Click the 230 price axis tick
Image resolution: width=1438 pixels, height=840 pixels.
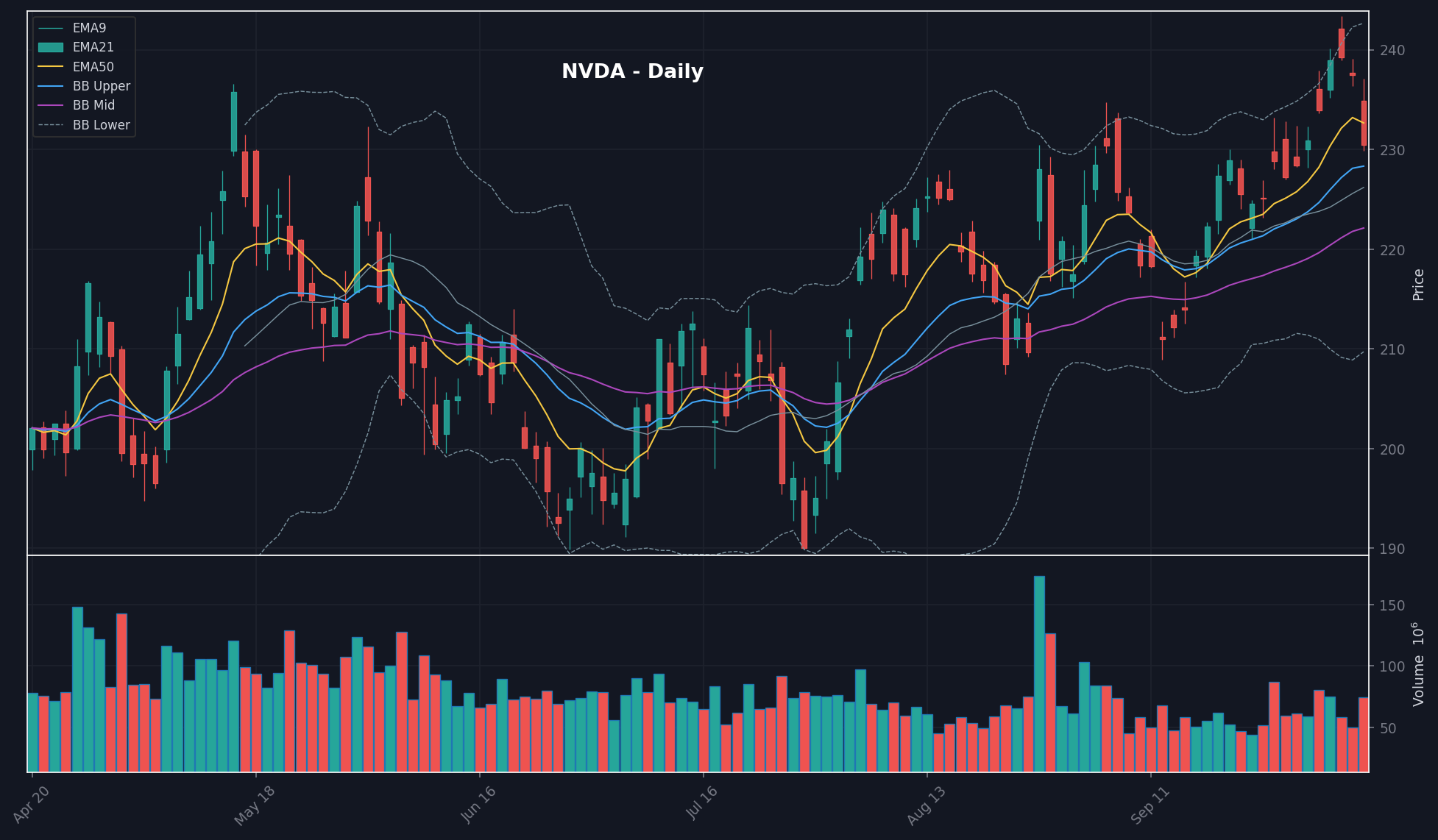(1393, 150)
